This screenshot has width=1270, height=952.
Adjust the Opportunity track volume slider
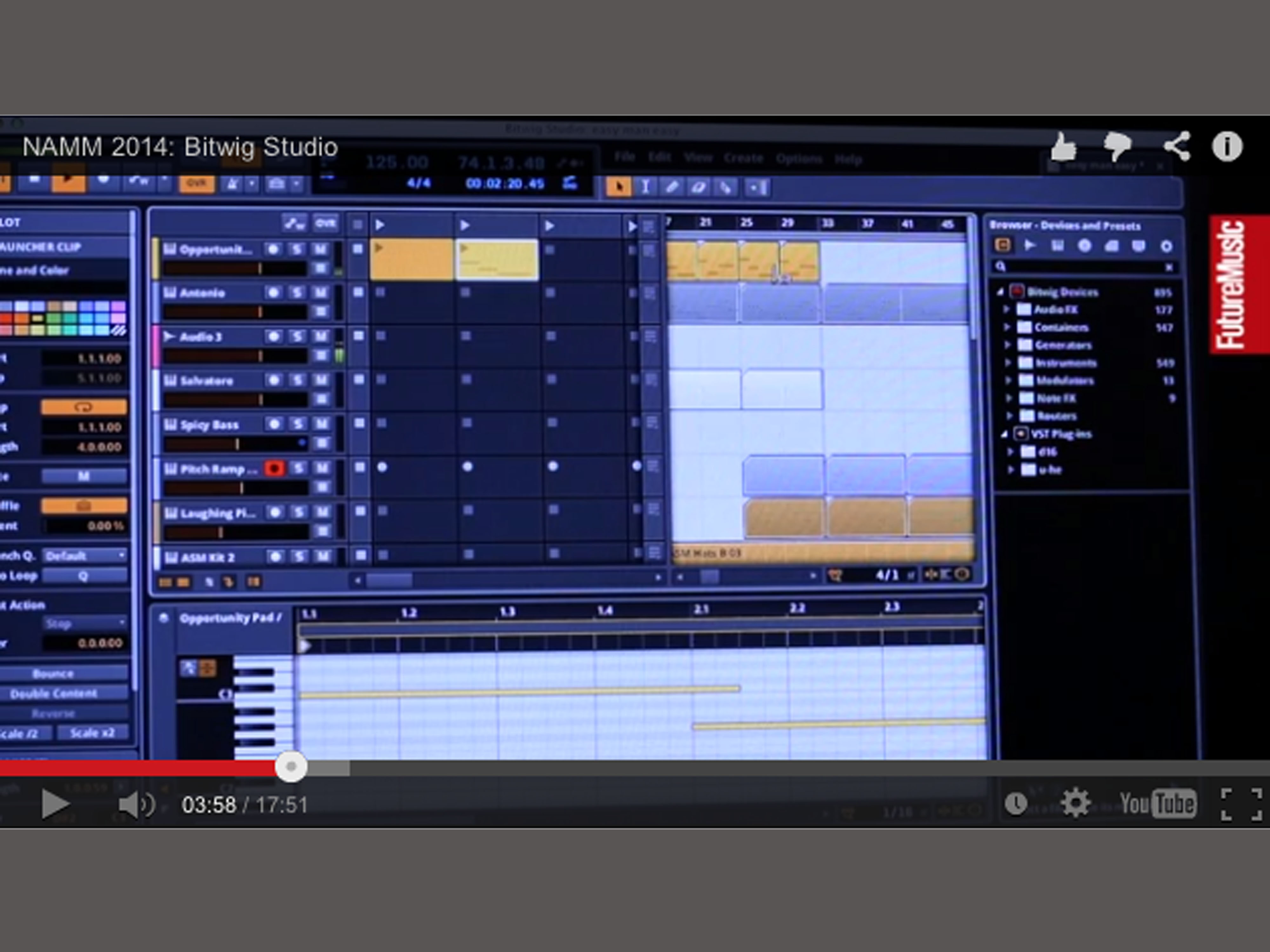pos(235,268)
